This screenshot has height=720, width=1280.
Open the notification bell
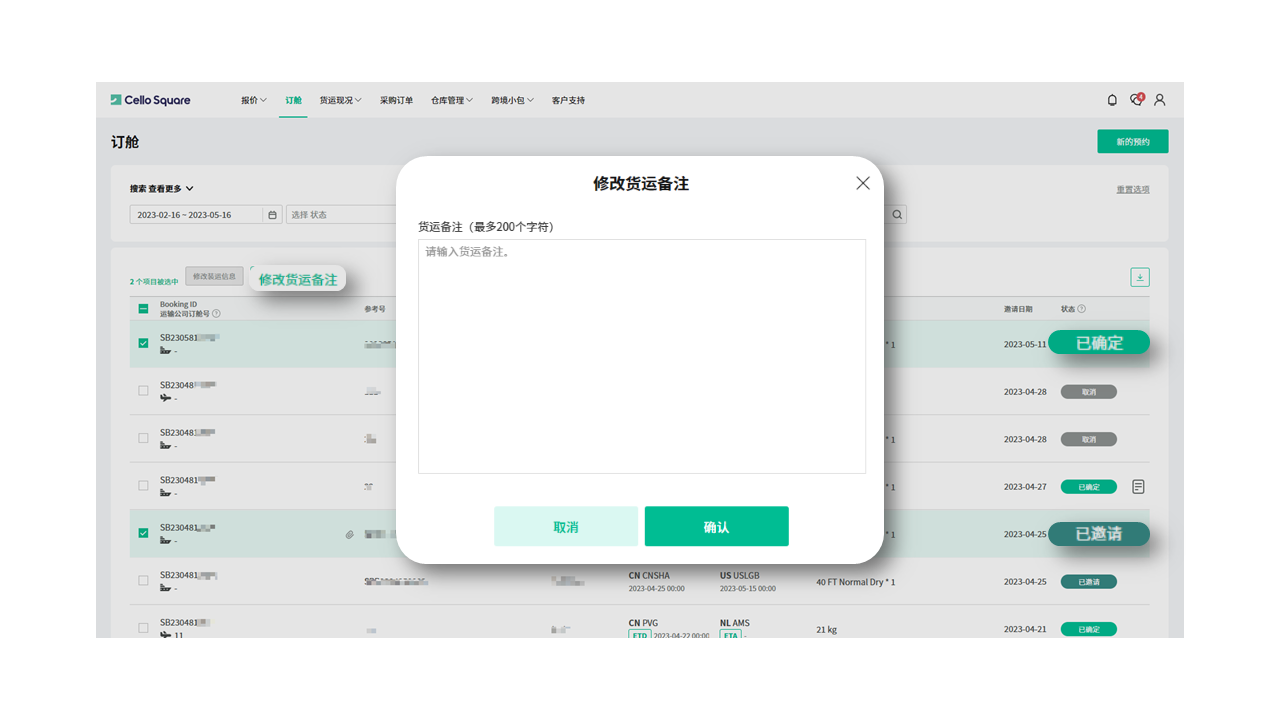[1112, 100]
